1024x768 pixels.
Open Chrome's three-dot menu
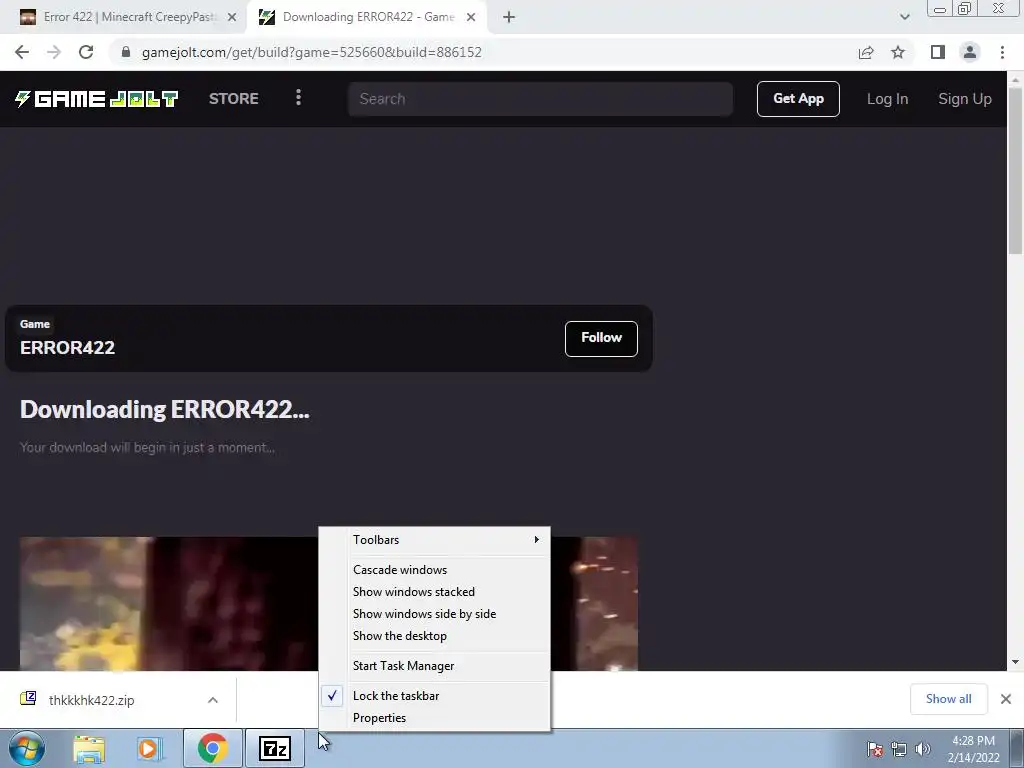point(1002,52)
